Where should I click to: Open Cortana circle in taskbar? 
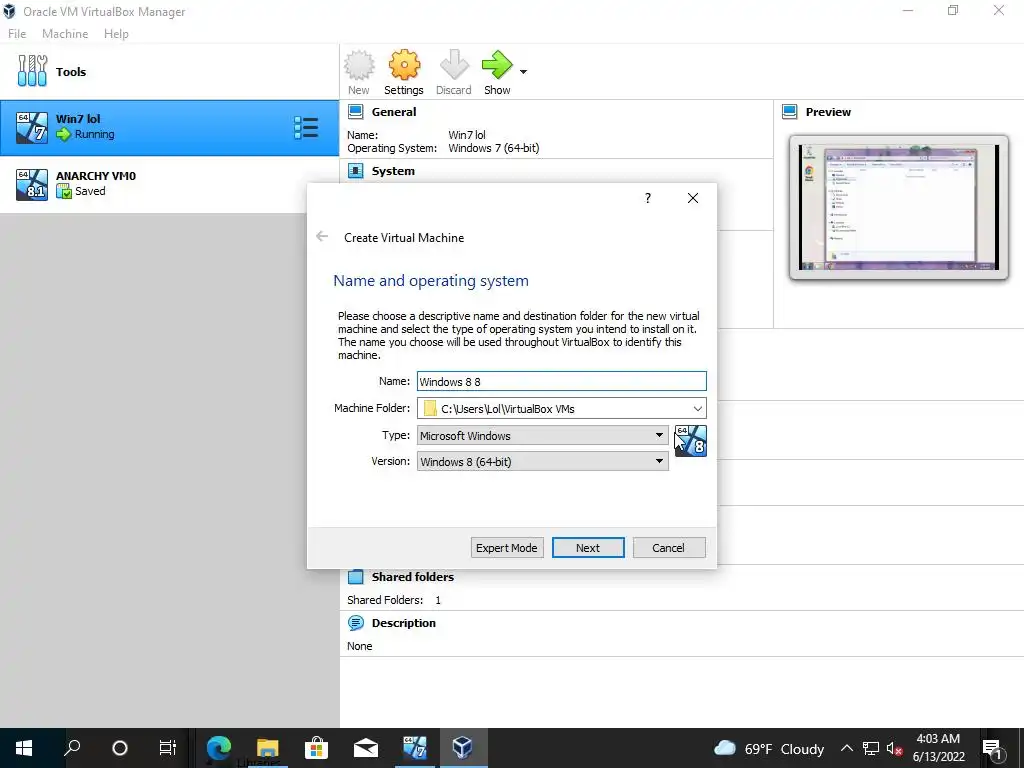coord(120,748)
